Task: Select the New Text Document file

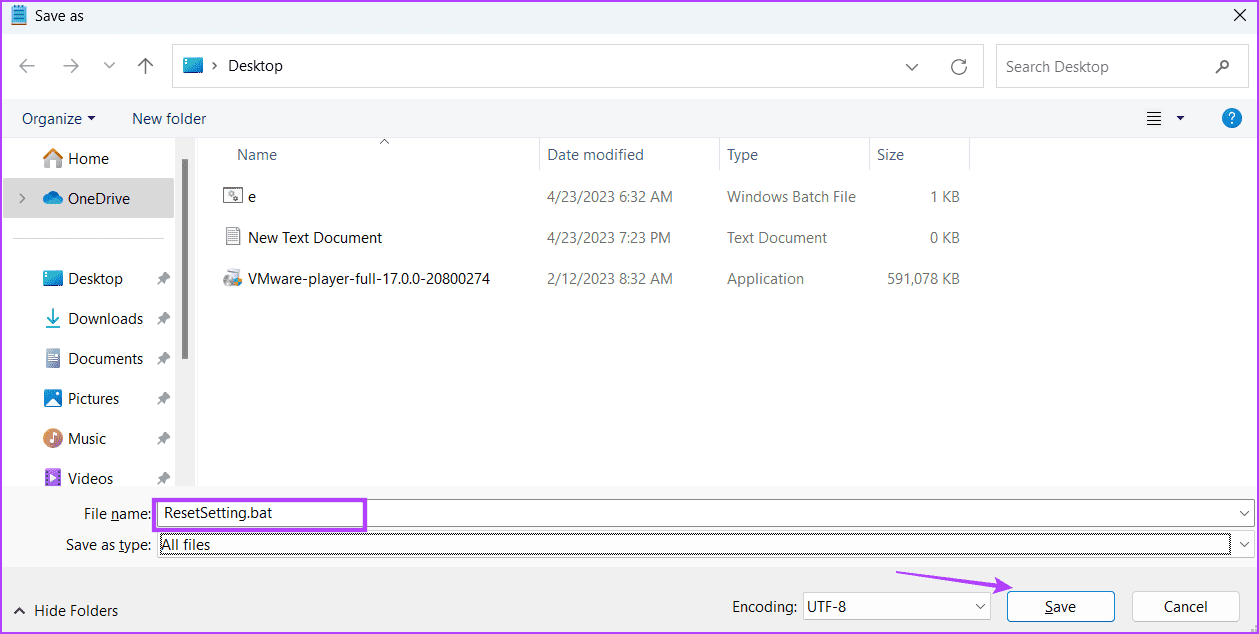Action: click(x=315, y=237)
